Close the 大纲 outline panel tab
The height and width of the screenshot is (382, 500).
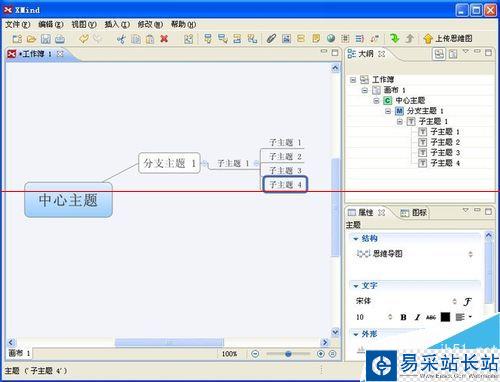382,54
